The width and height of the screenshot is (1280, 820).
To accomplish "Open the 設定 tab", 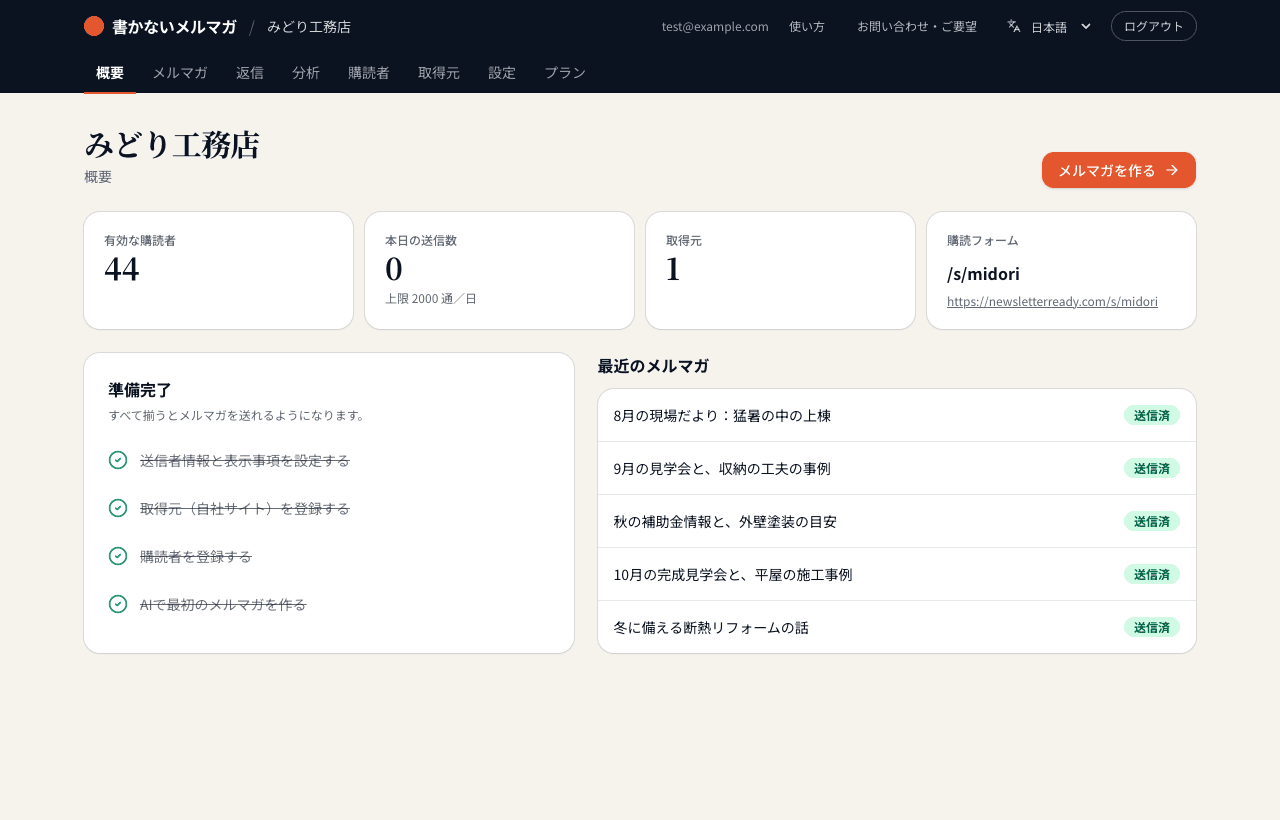I will pyautogui.click(x=502, y=73).
